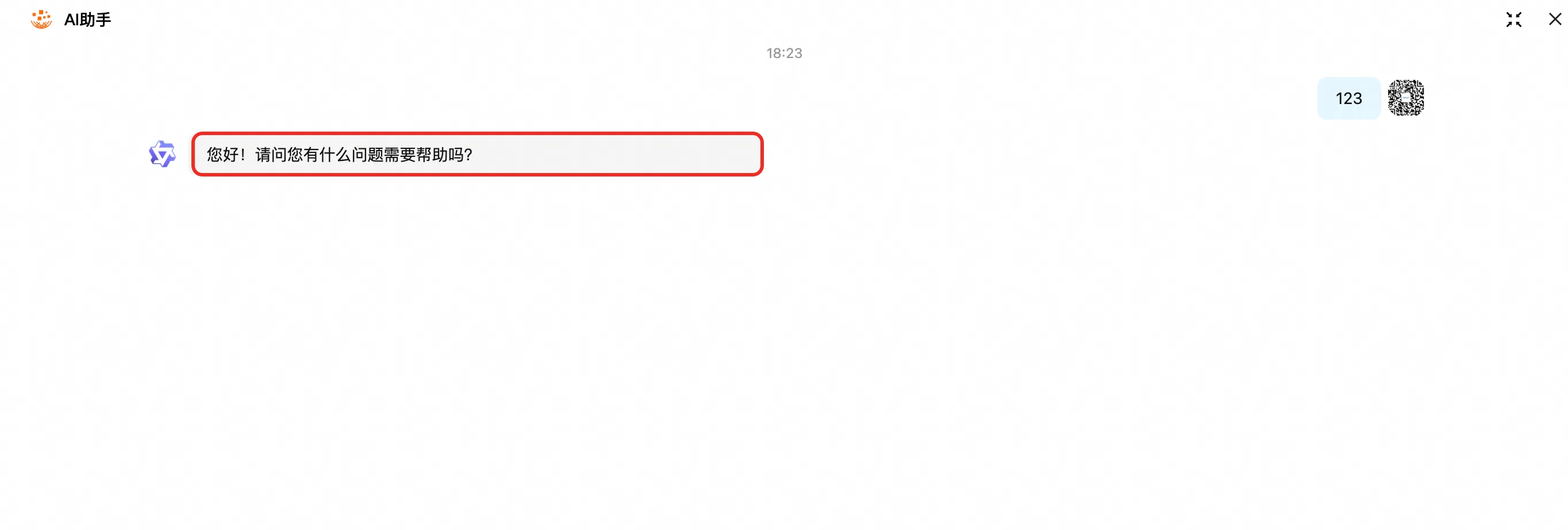This screenshot has height=530, width=1568.
Task: Click the message time 18:23
Action: (x=784, y=53)
